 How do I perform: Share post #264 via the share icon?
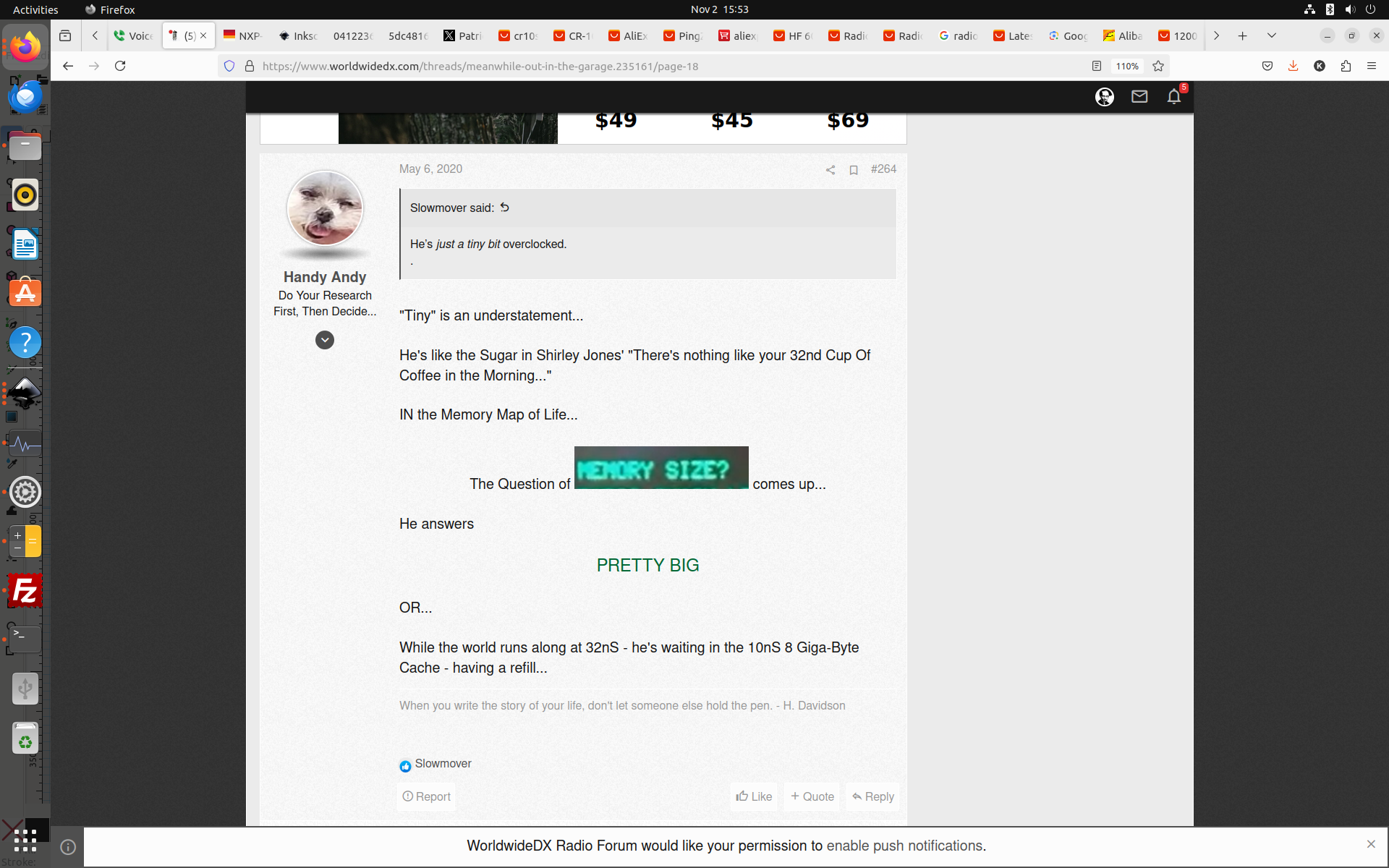831,170
